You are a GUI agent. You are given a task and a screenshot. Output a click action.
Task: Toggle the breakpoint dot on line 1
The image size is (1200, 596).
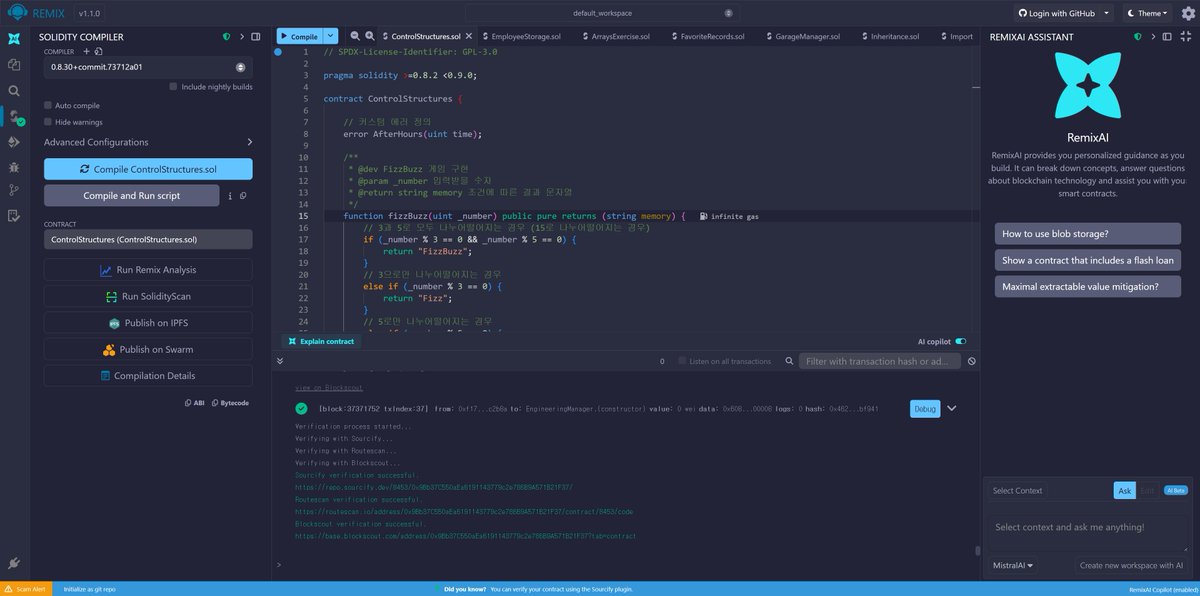tap(278, 51)
